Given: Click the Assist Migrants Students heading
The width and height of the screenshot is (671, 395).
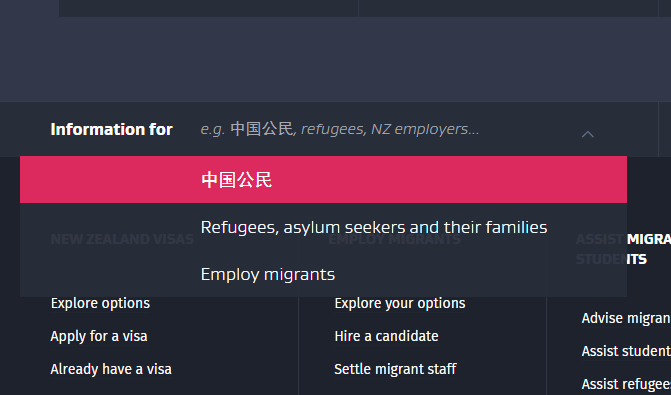Looking at the screenshot, I should point(623,249).
